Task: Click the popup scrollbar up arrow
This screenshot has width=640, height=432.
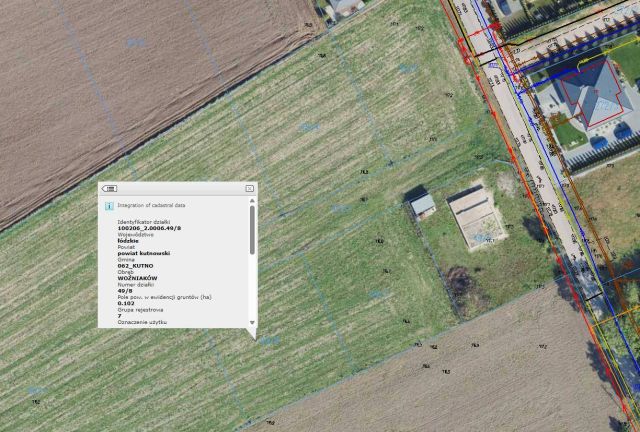Action: (252, 200)
